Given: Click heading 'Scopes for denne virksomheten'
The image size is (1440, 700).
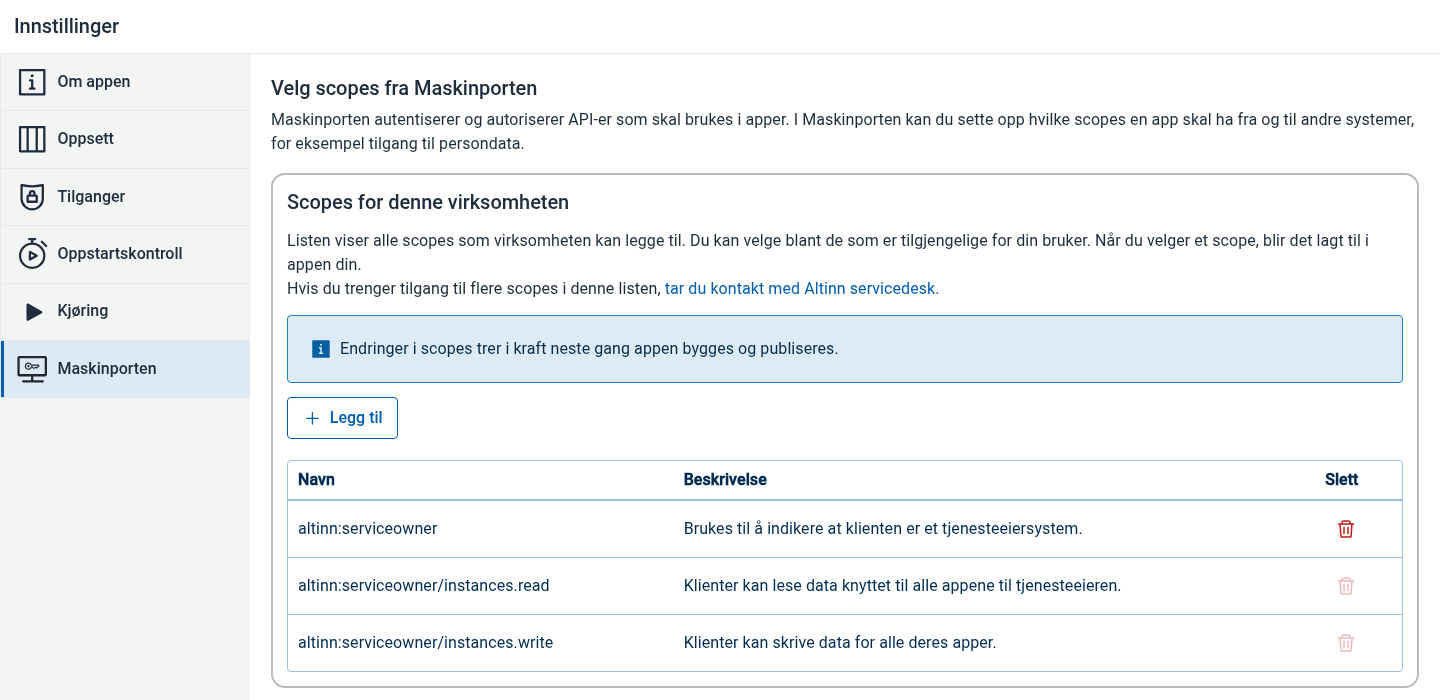Looking at the screenshot, I should click(428, 202).
